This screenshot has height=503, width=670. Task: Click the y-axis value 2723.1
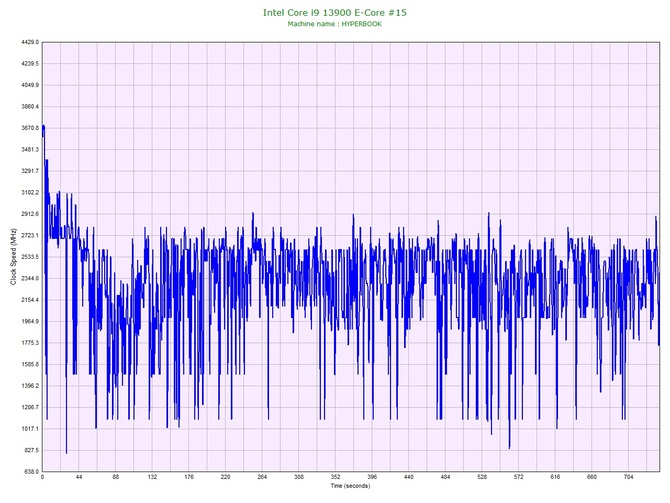(30, 235)
